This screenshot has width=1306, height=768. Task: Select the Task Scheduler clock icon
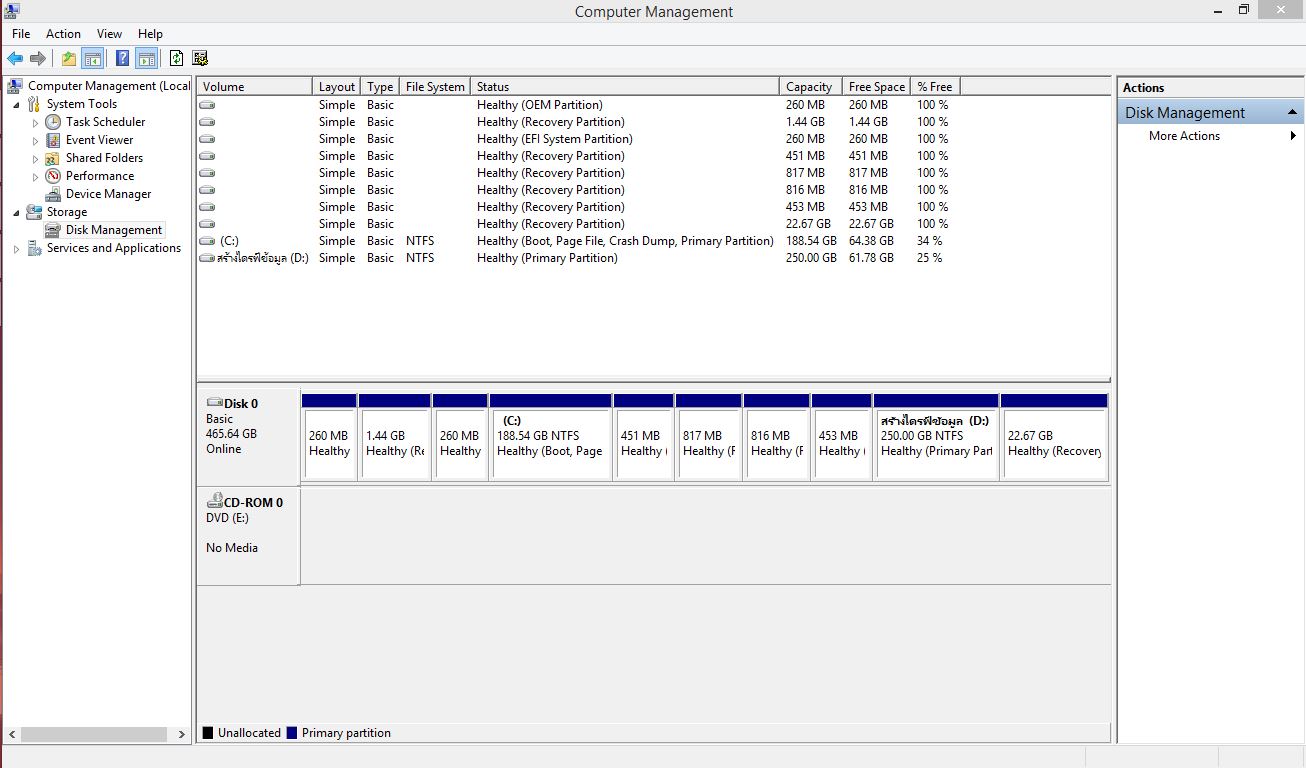53,122
